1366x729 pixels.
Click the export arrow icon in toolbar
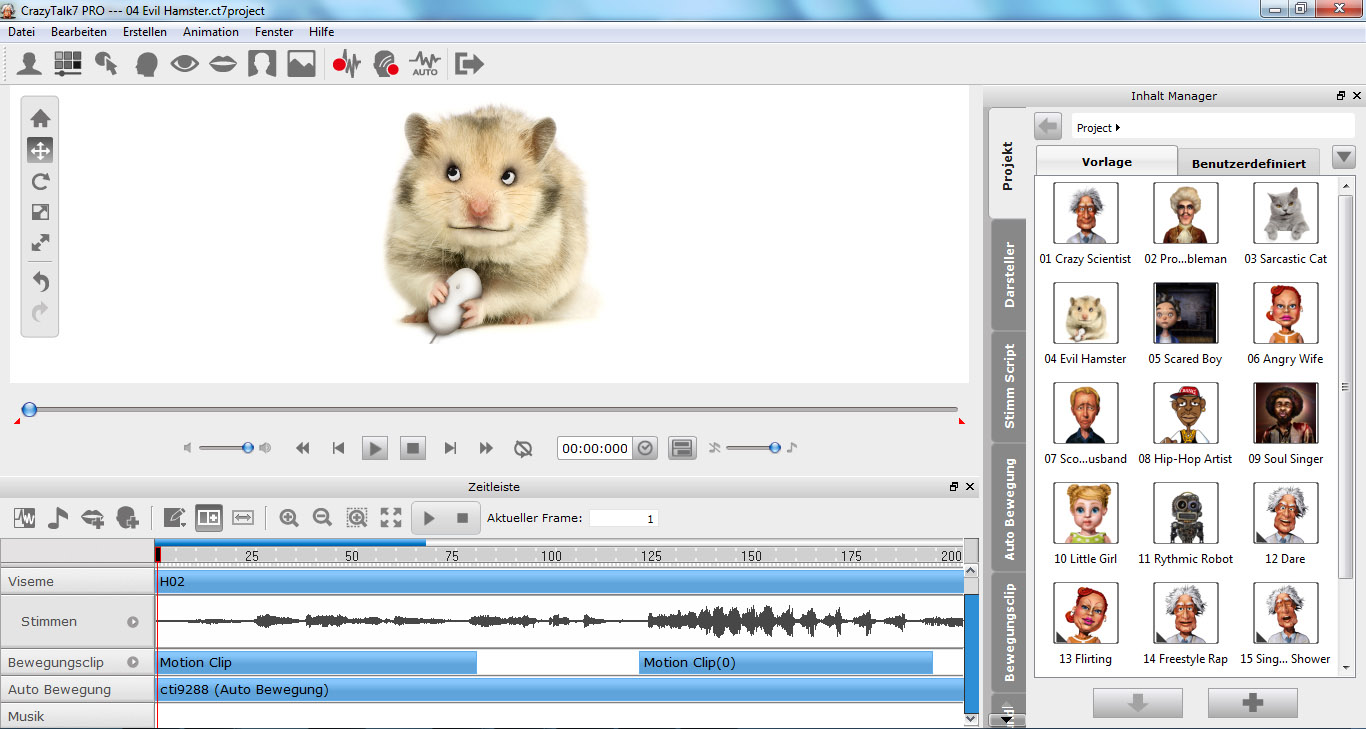469,65
